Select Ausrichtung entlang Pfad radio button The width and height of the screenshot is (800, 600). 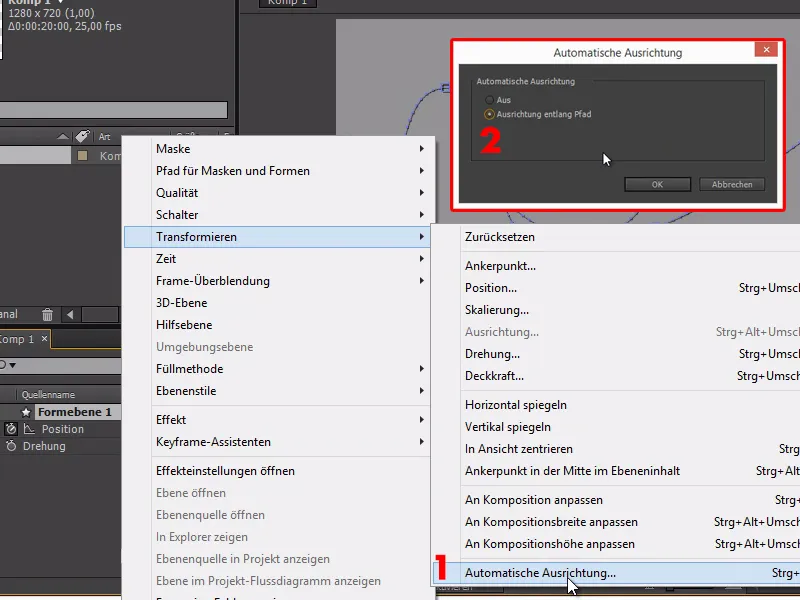pyautogui.click(x=489, y=114)
